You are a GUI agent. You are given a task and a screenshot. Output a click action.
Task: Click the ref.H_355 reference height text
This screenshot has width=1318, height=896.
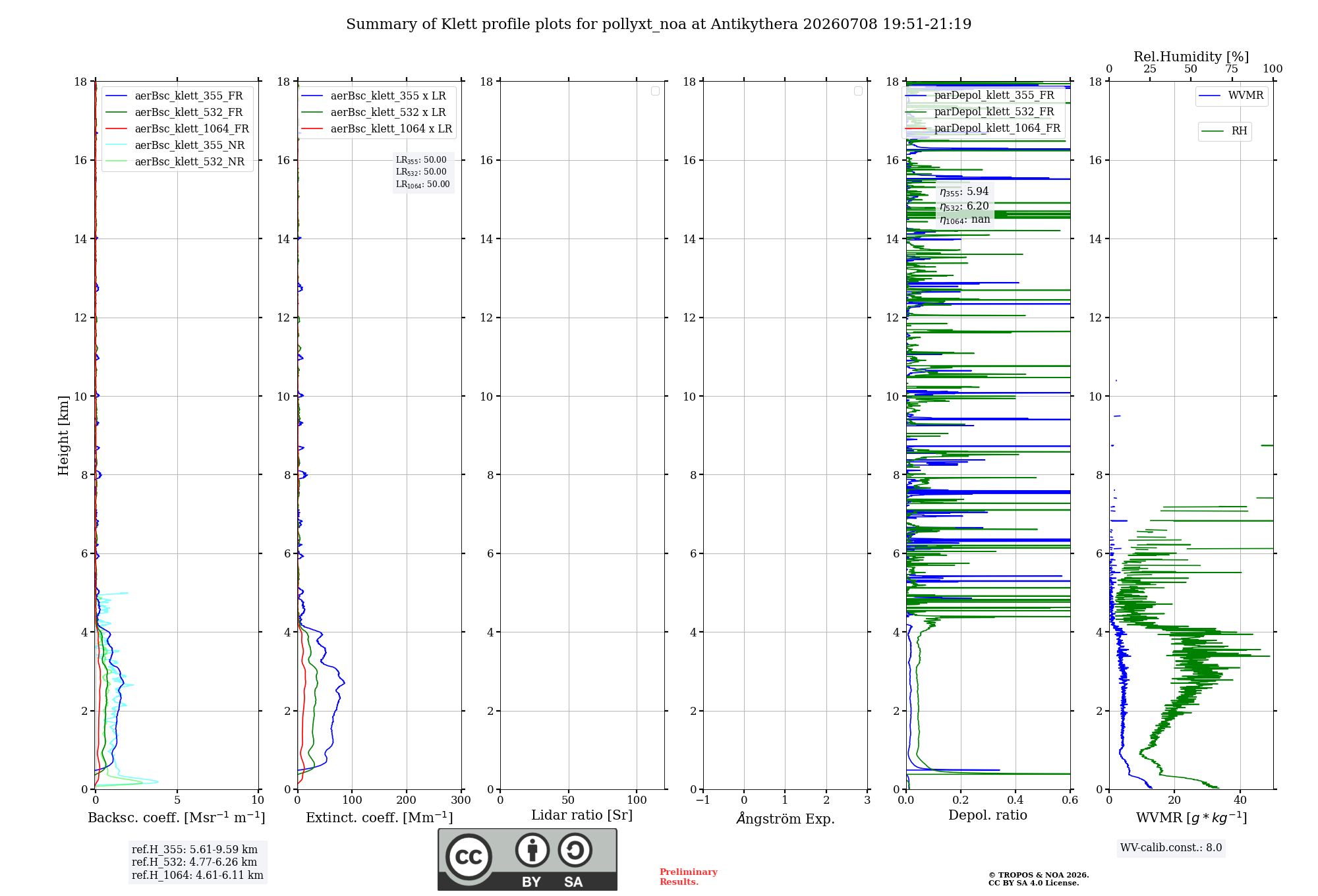194,849
